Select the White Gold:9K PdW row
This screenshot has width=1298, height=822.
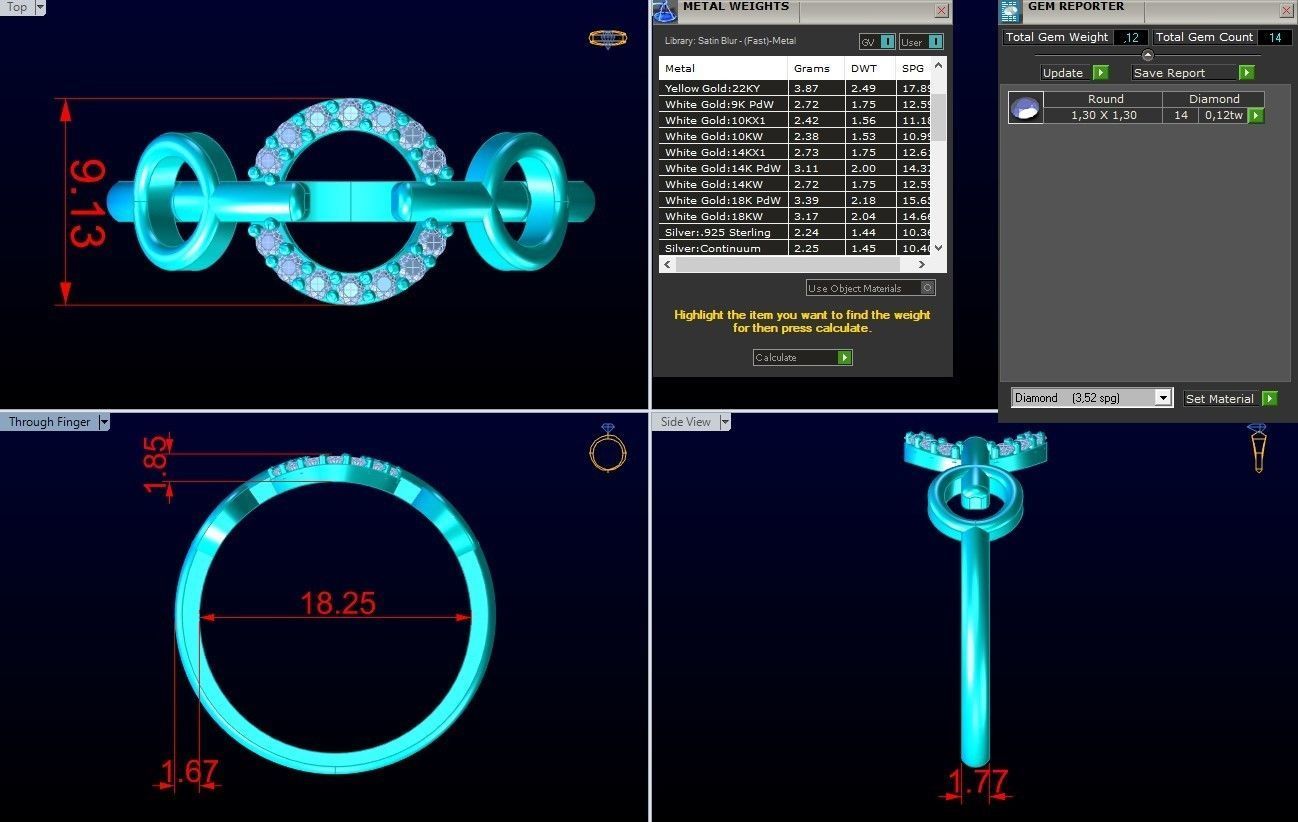click(795, 104)
